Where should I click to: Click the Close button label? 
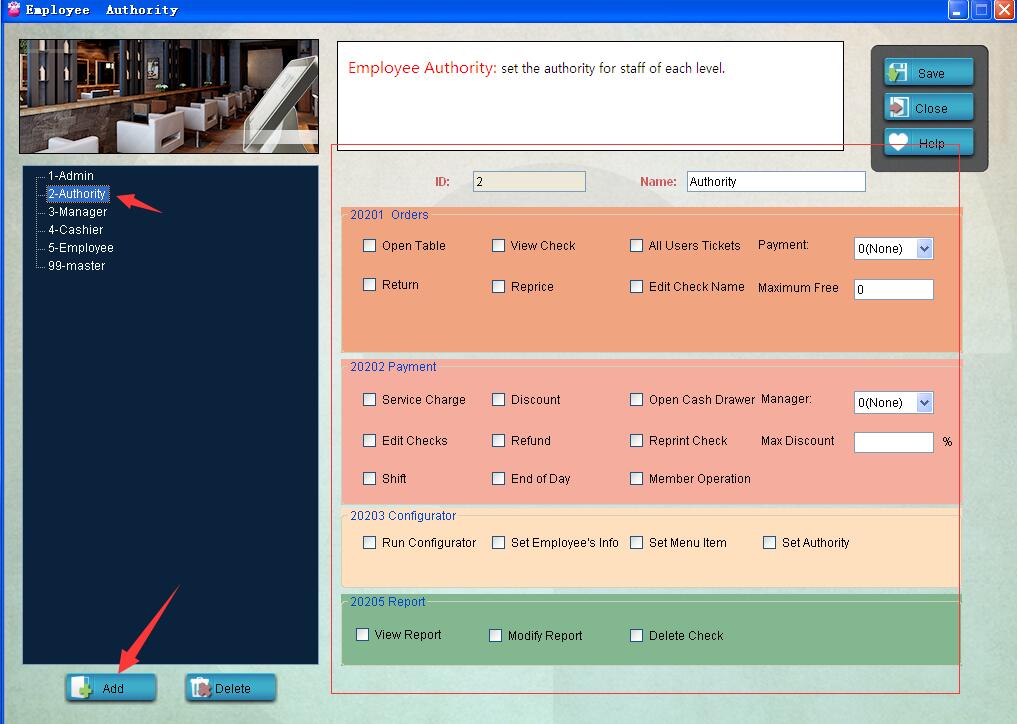[931, 108]
